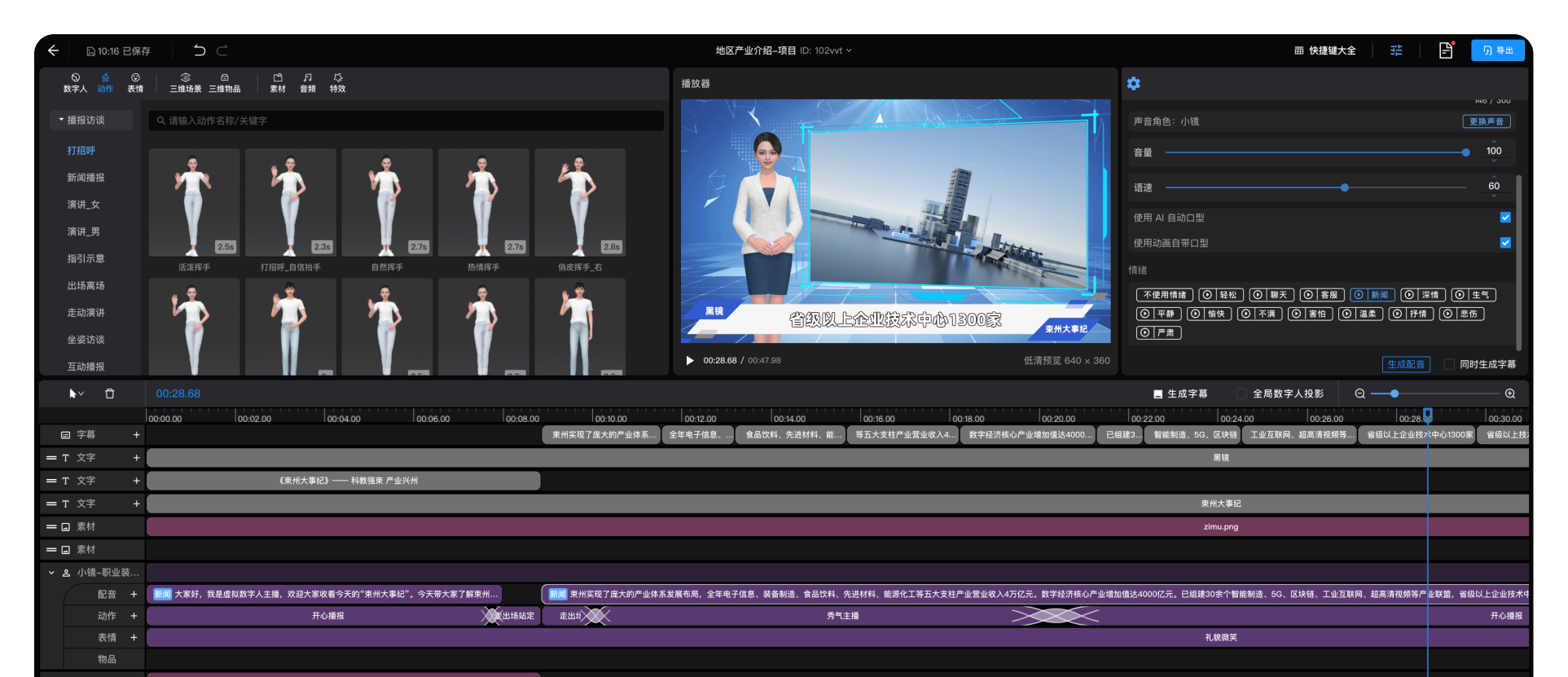1568x677 pixels.
Task: Enable 同时生成字幕 checkbox
Action: click(x=1449, y=364)
